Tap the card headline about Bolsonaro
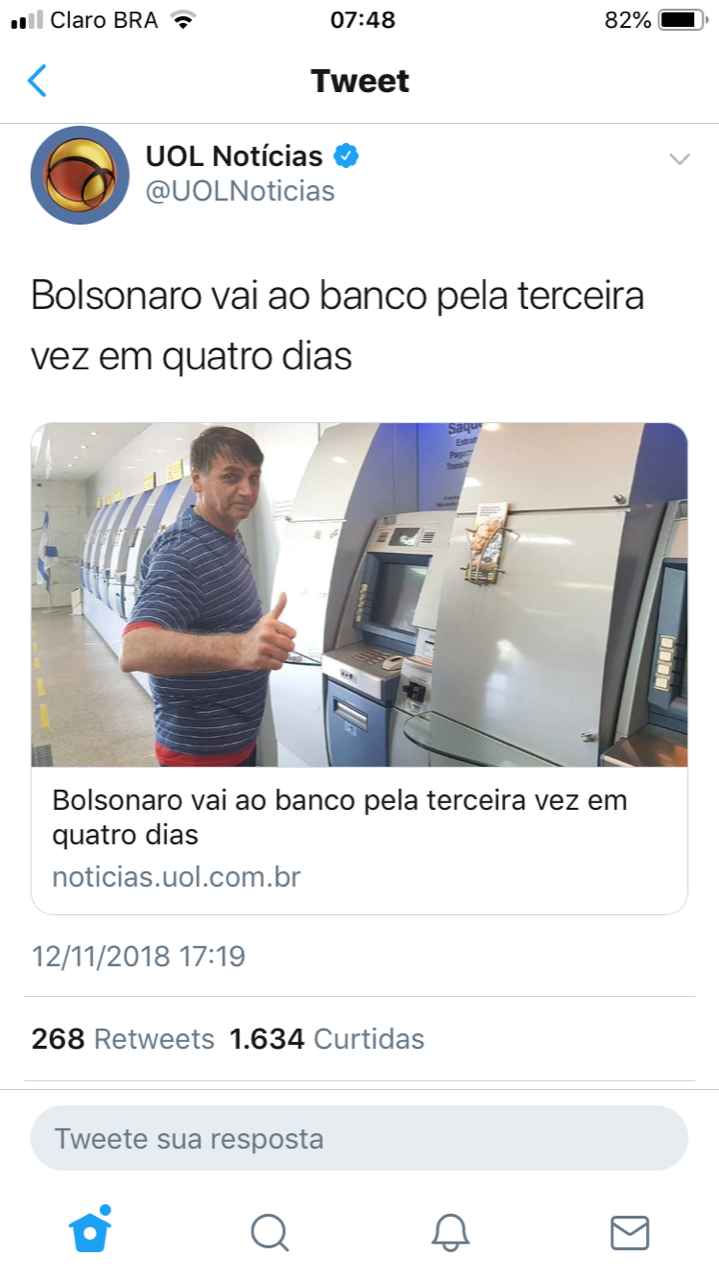Screen dimensions: 719x1280 tap(340, 817)
